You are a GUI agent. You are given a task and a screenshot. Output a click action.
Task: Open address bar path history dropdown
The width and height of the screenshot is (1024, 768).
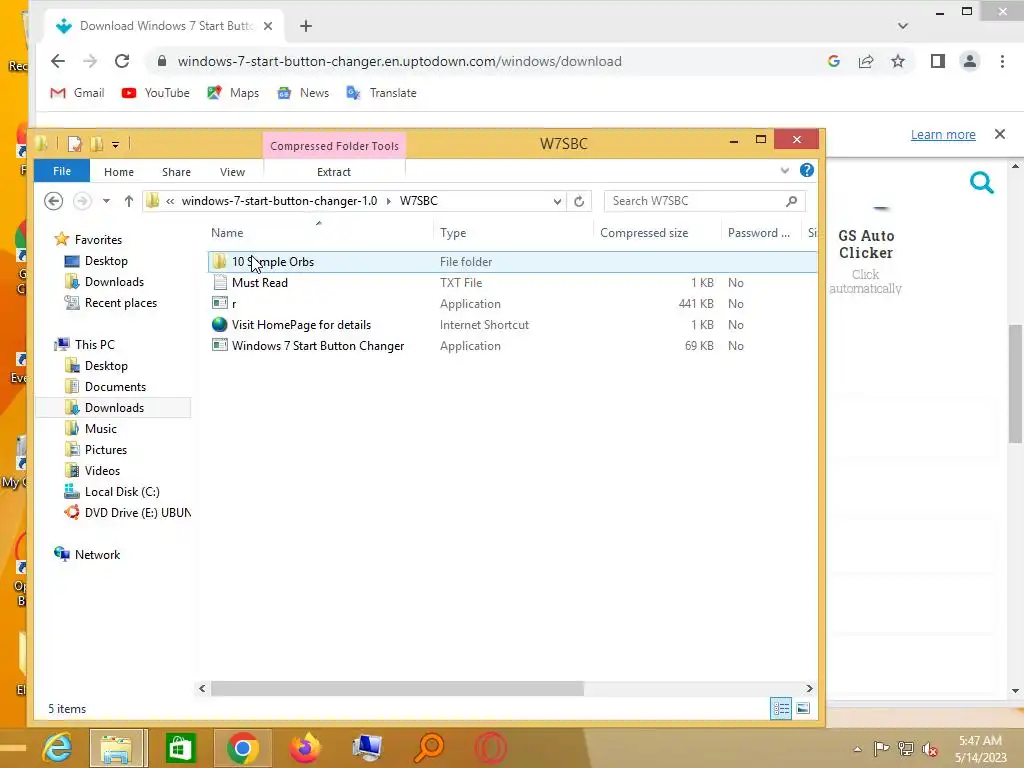[557, 201]
